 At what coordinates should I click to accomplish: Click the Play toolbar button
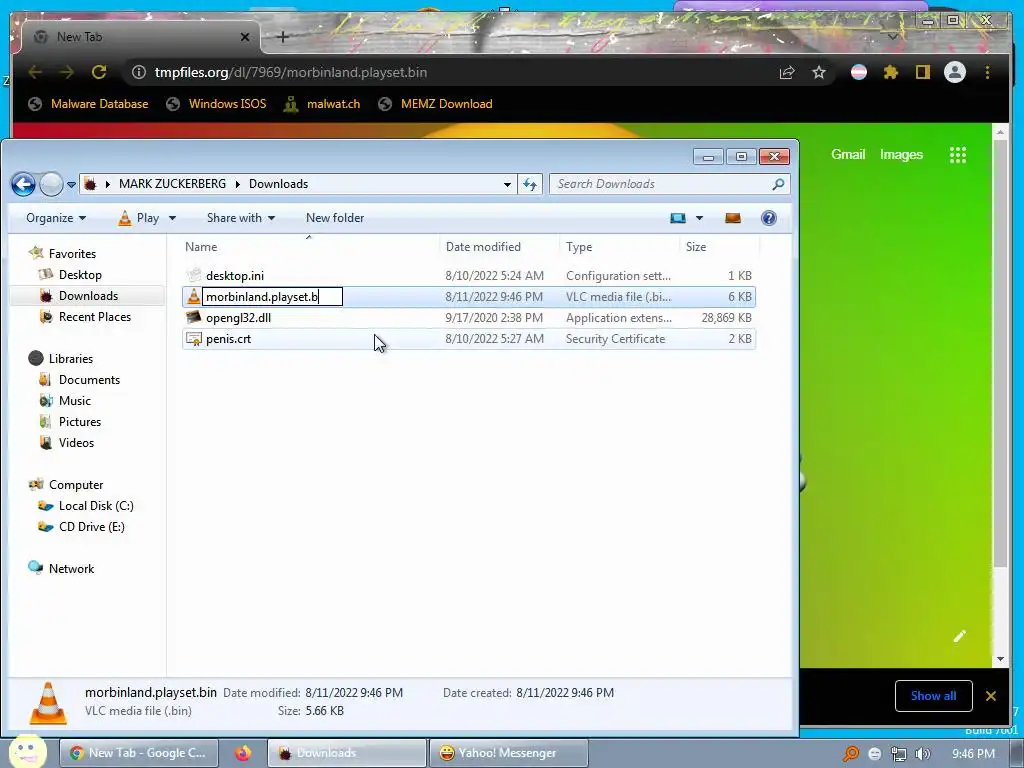click(x=139, y=218)
